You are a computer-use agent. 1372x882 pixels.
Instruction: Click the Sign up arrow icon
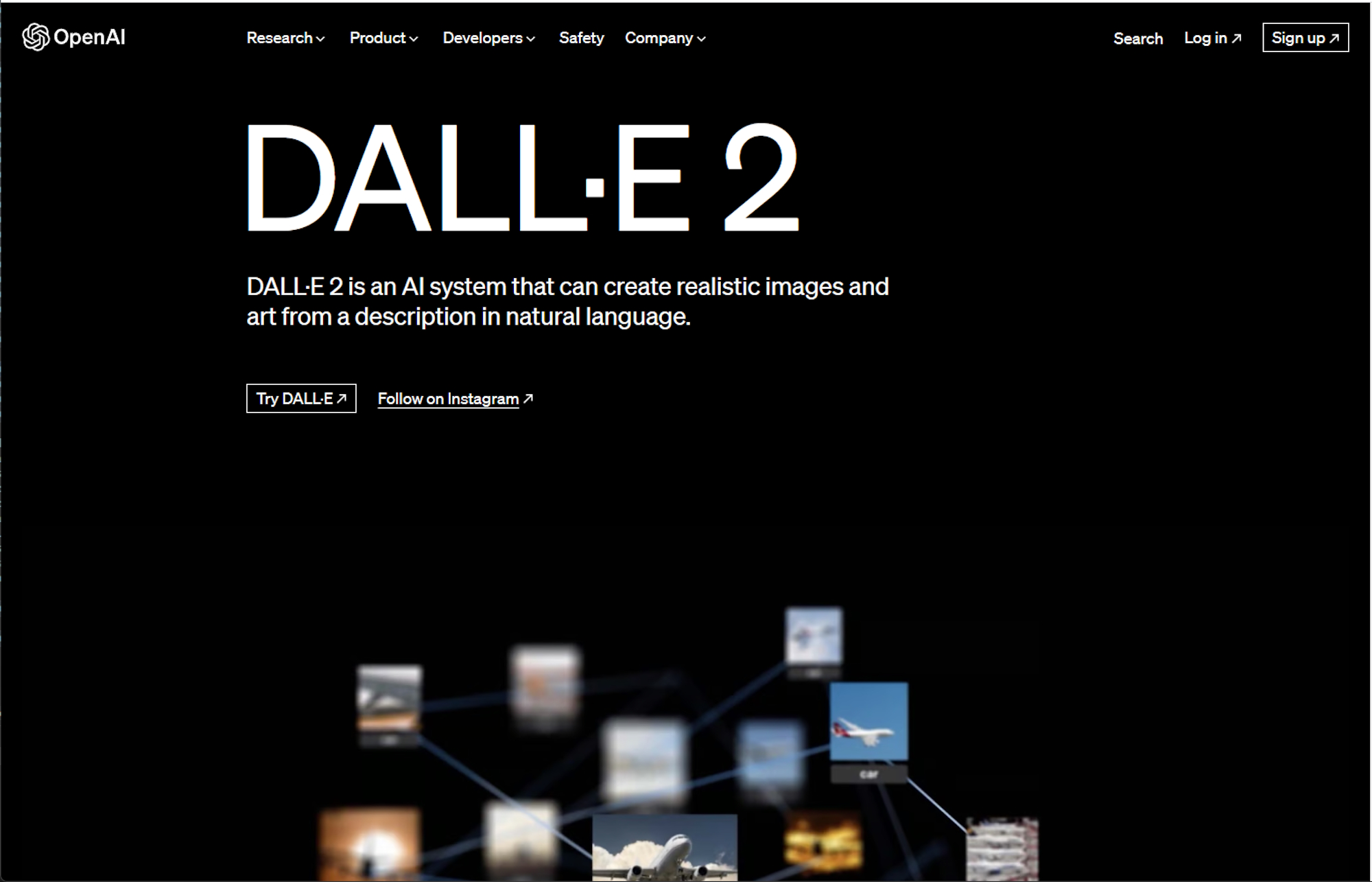pyautogui.click(x=1336, y=37)
